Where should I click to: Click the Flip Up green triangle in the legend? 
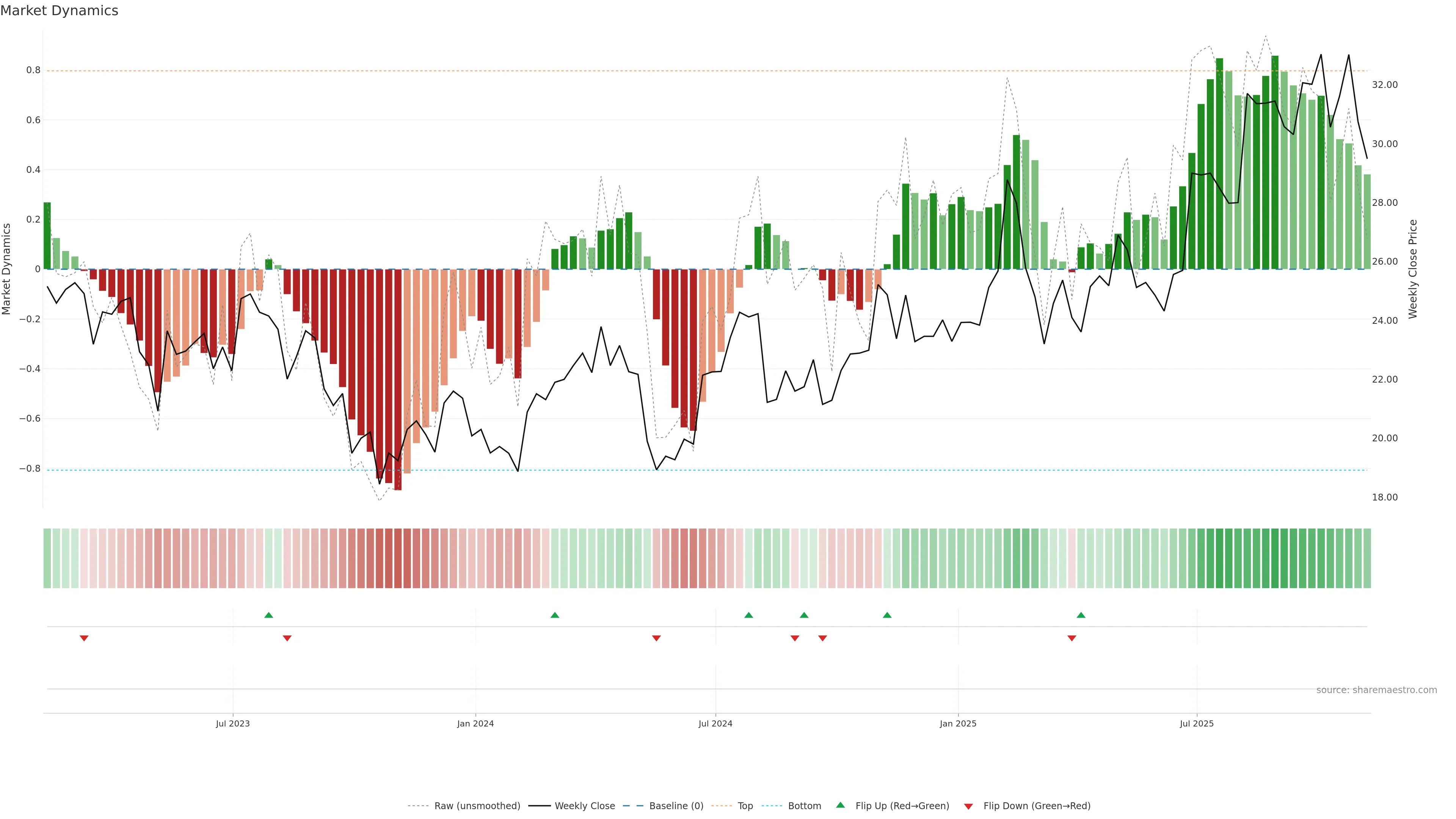841,805
